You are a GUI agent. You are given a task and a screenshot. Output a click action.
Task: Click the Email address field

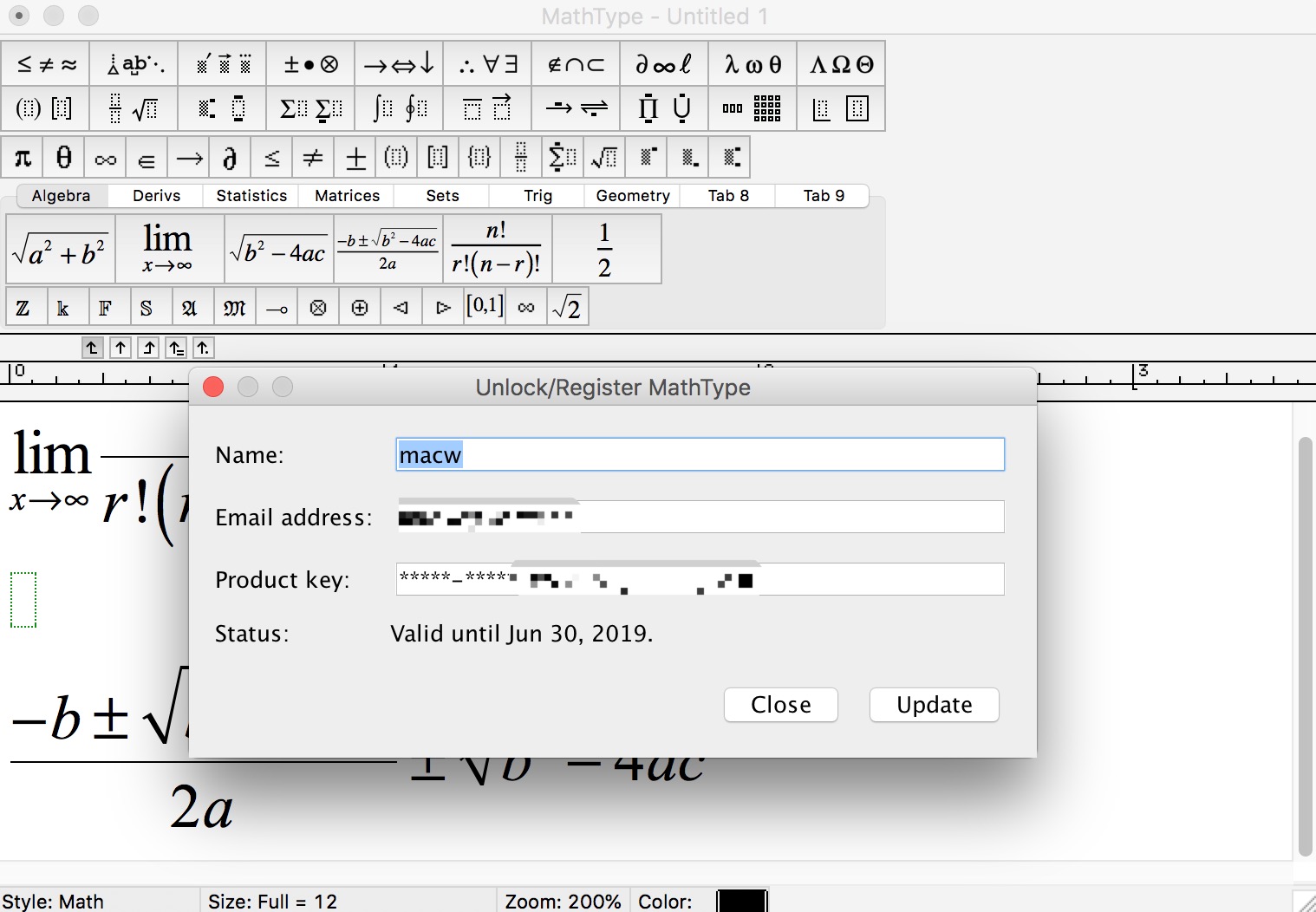[x=700, y=517]
